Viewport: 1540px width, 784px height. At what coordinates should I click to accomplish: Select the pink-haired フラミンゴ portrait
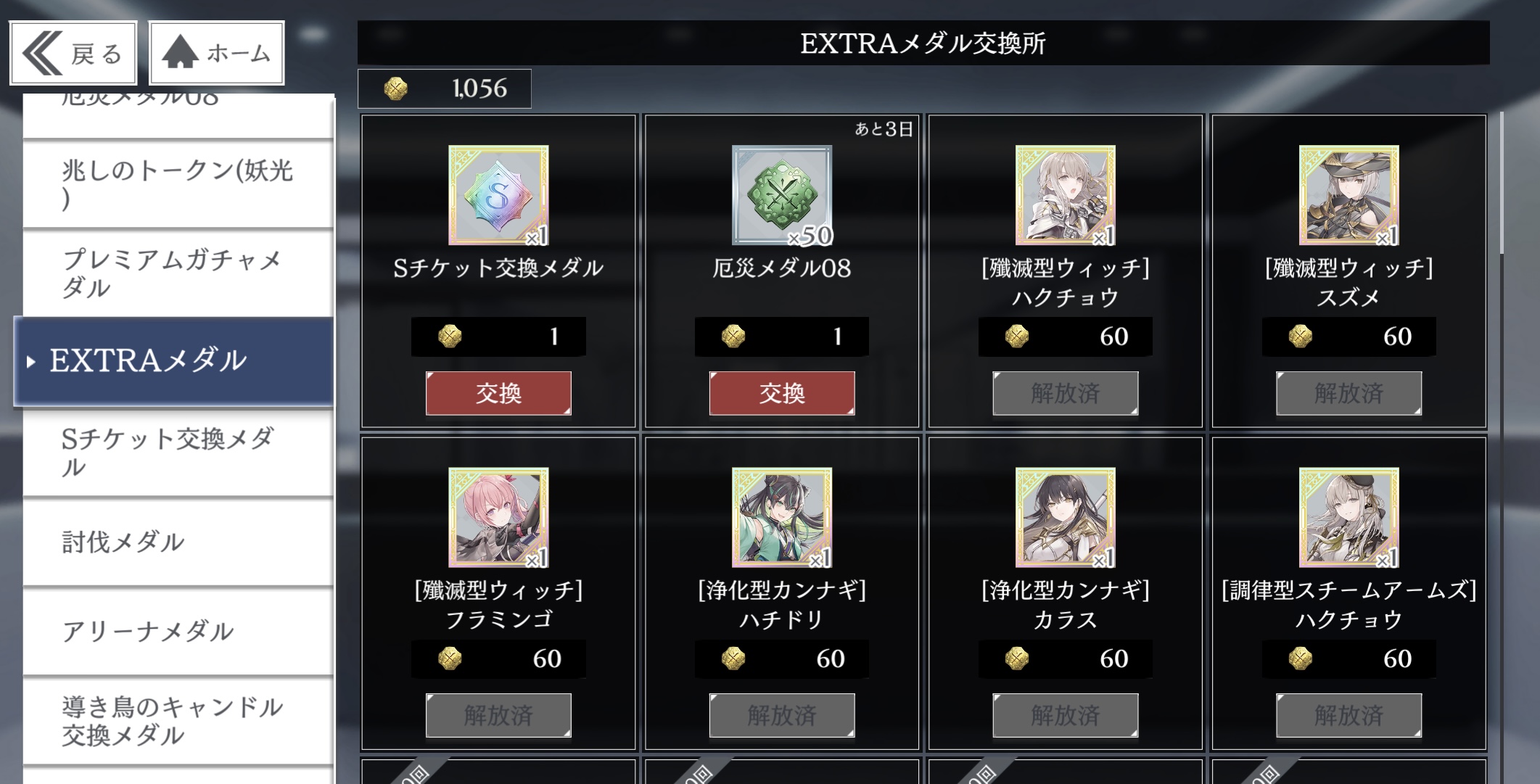tap(498, 517)
